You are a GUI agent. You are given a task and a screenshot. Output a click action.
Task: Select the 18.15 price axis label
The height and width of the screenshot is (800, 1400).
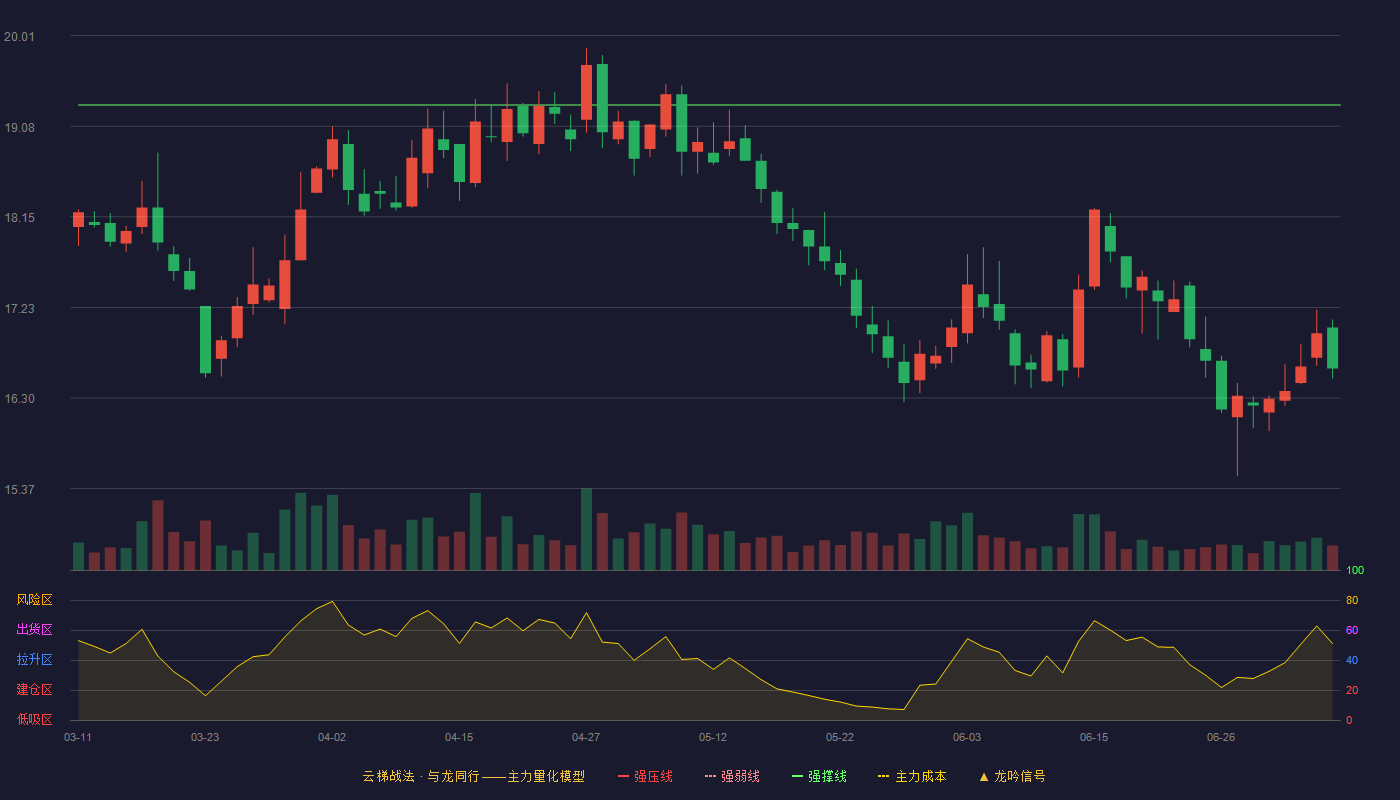click(x=19, y=218)
